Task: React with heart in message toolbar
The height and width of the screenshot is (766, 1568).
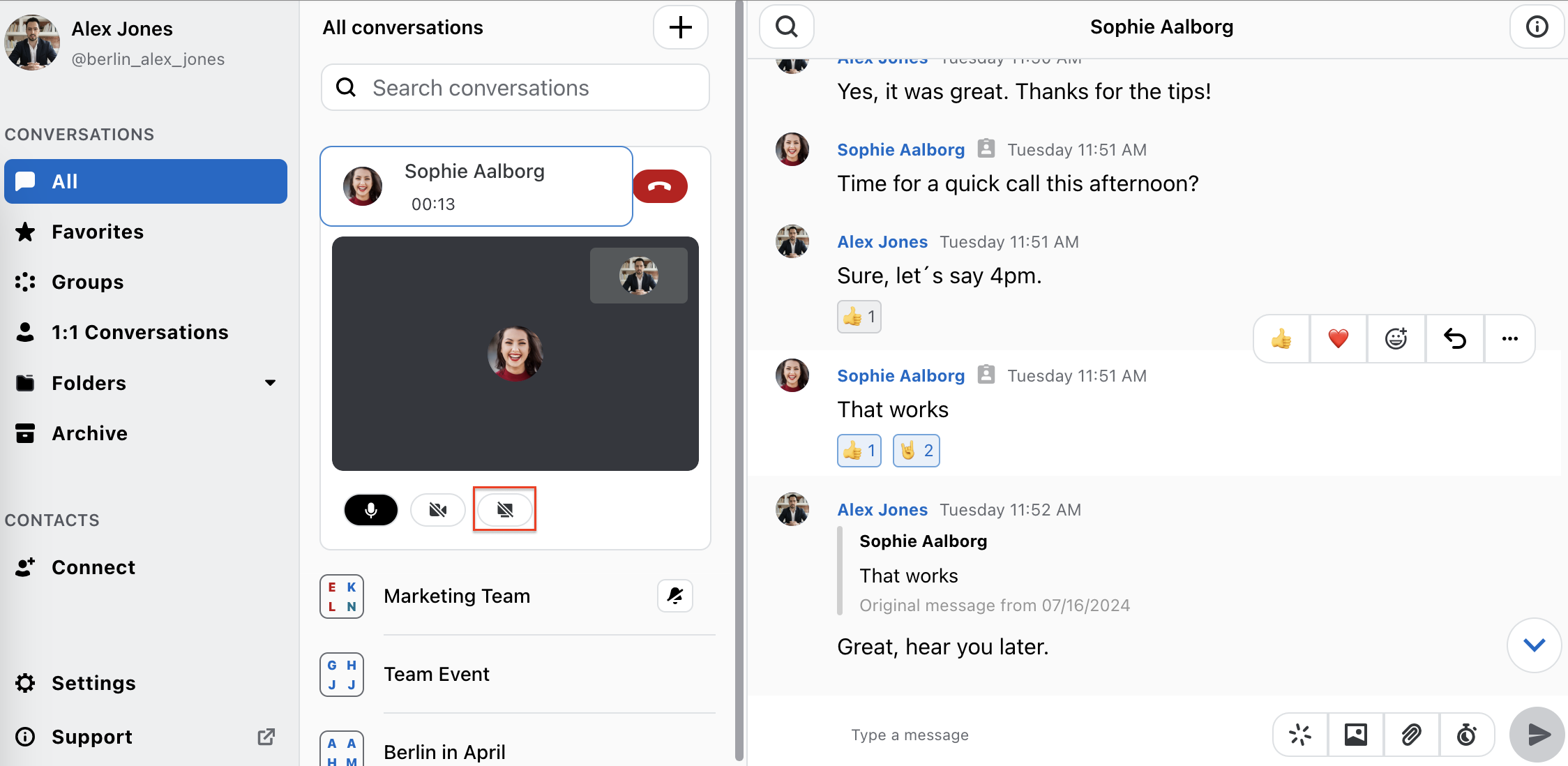Action: point(1338,339)
